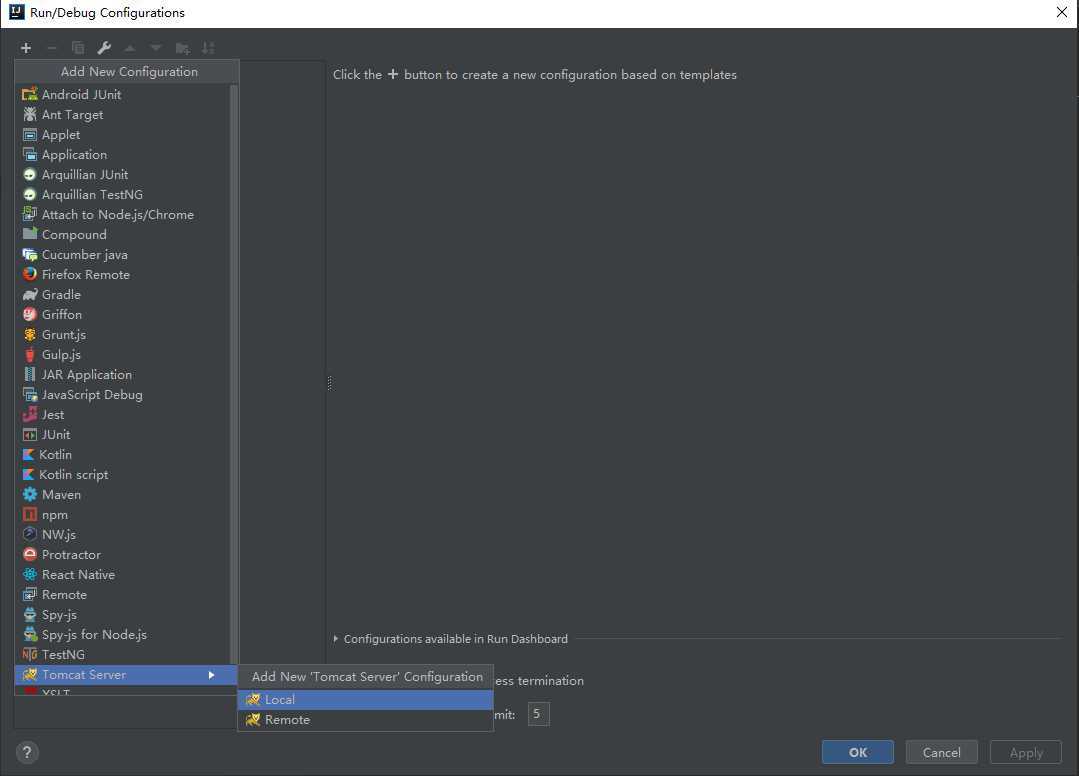Select Remote in the main configuration list
This screenshot has height=776, width=1079.
[x=122, y=594]
